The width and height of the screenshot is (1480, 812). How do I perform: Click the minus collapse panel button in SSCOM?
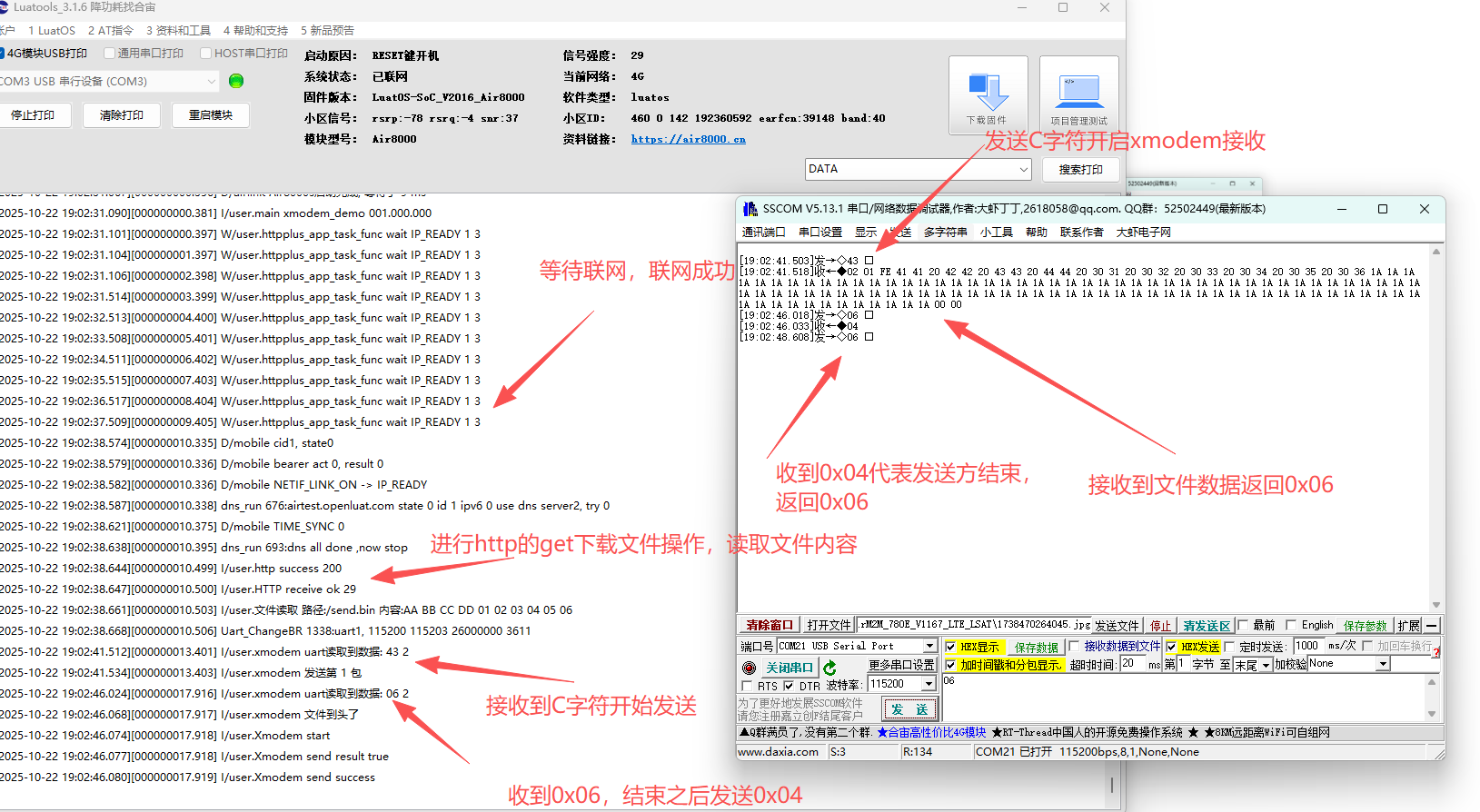point(1432,626)
